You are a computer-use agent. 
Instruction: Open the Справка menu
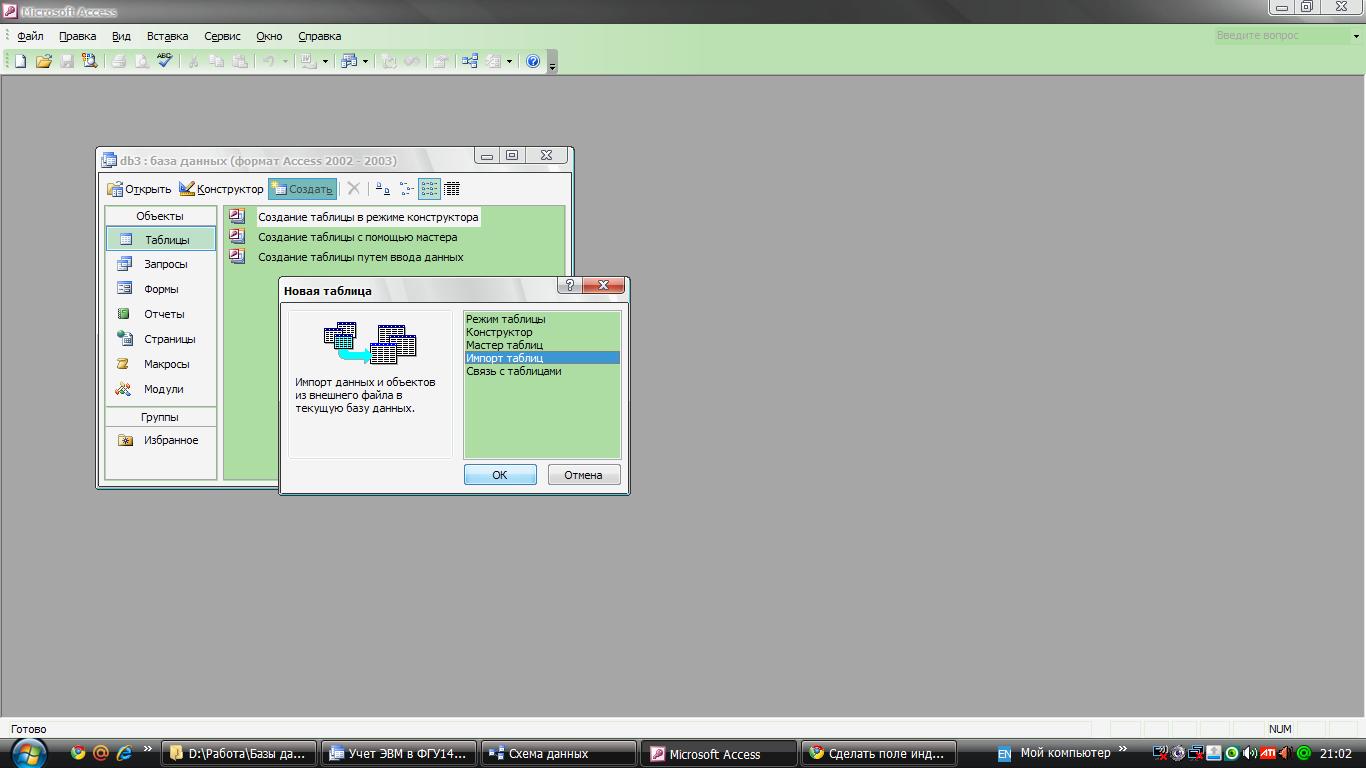319,36
